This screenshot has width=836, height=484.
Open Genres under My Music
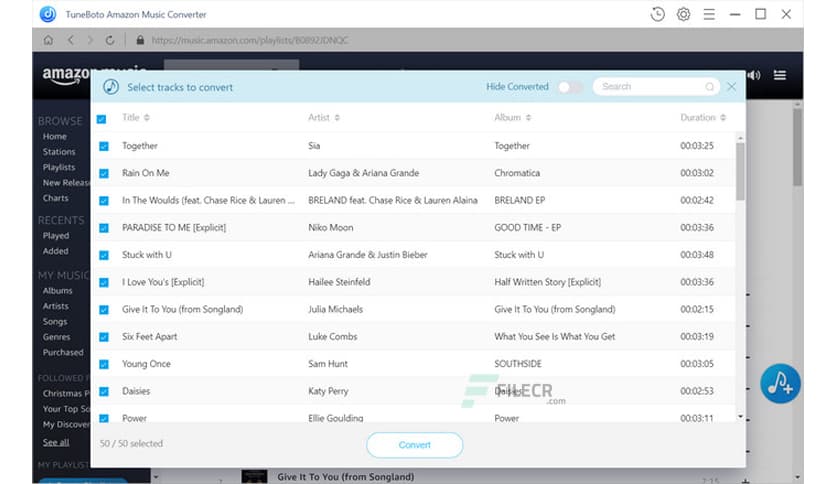(x=57, y=337)
